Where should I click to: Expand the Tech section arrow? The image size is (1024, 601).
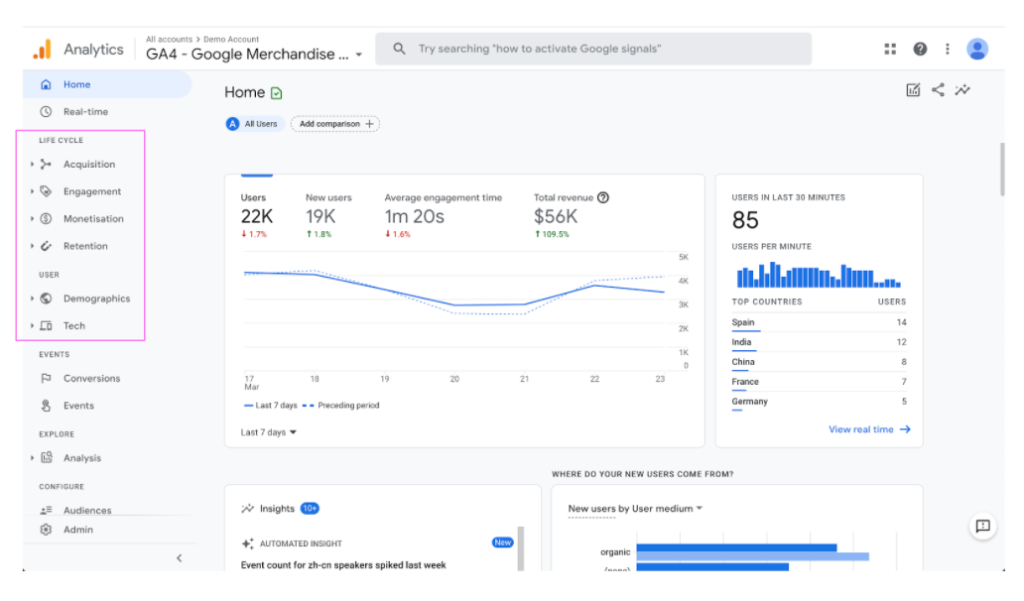click(x=31, y=326)
